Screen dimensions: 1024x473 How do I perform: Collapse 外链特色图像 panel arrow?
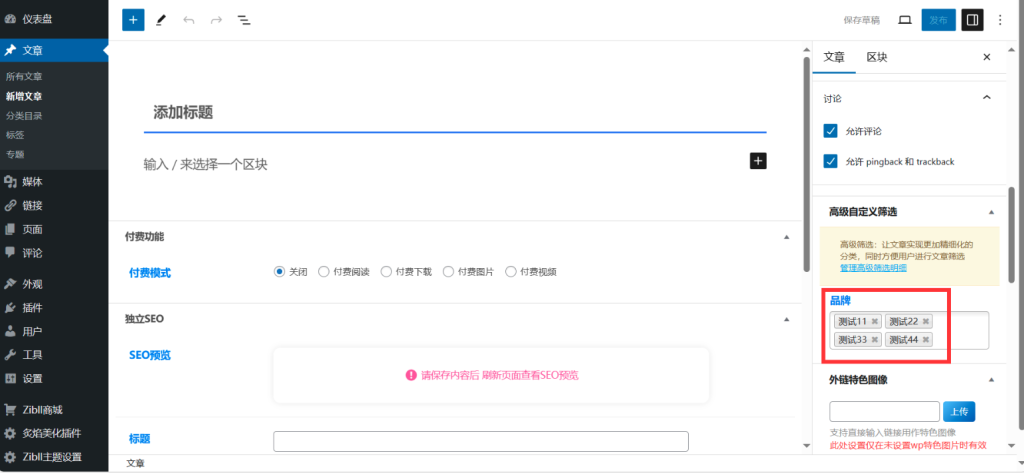pyautogui.click(x=991, y=380)
